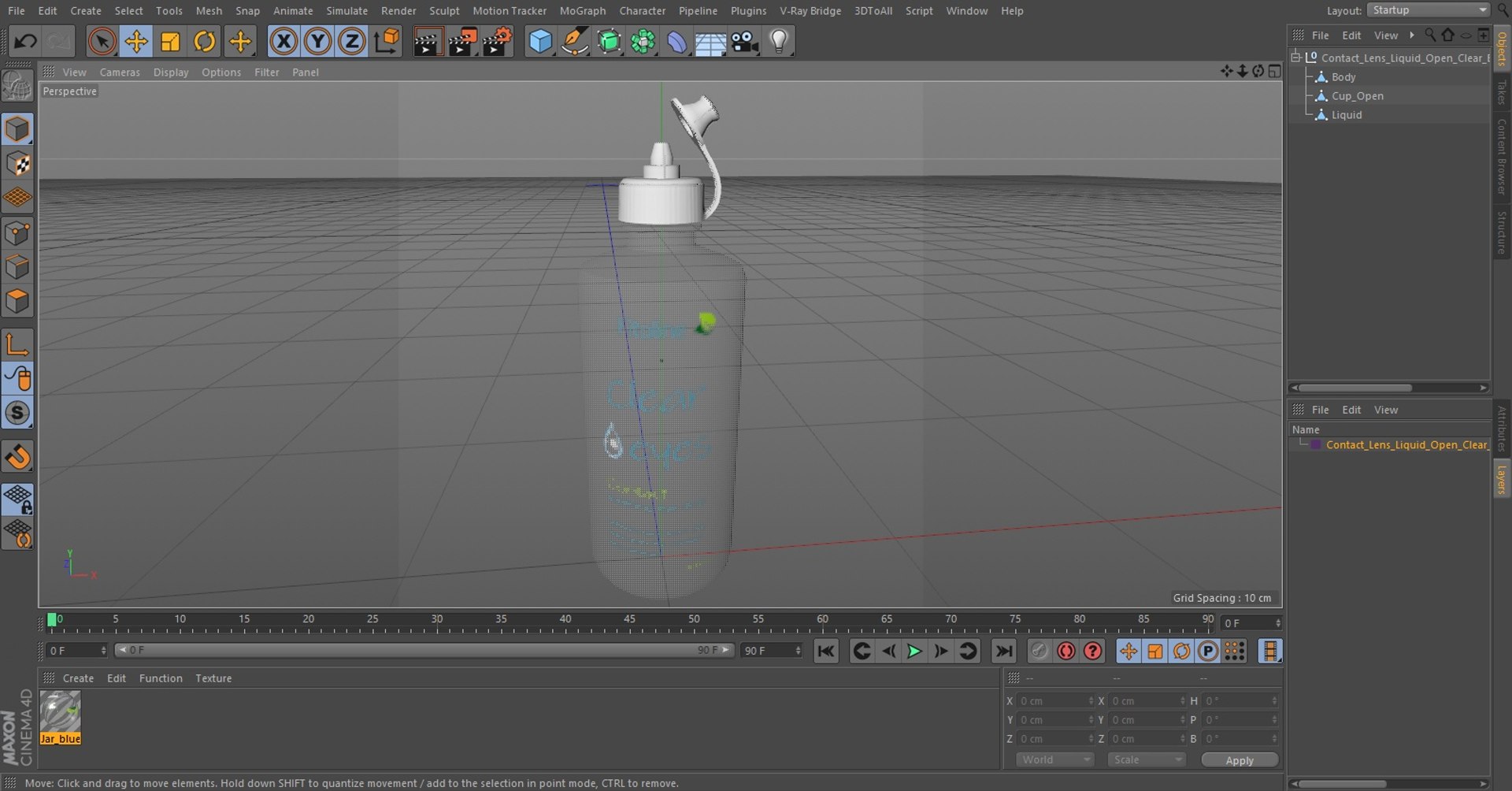
Task: Toggle Autokeying button
Action: [1066, 652]
